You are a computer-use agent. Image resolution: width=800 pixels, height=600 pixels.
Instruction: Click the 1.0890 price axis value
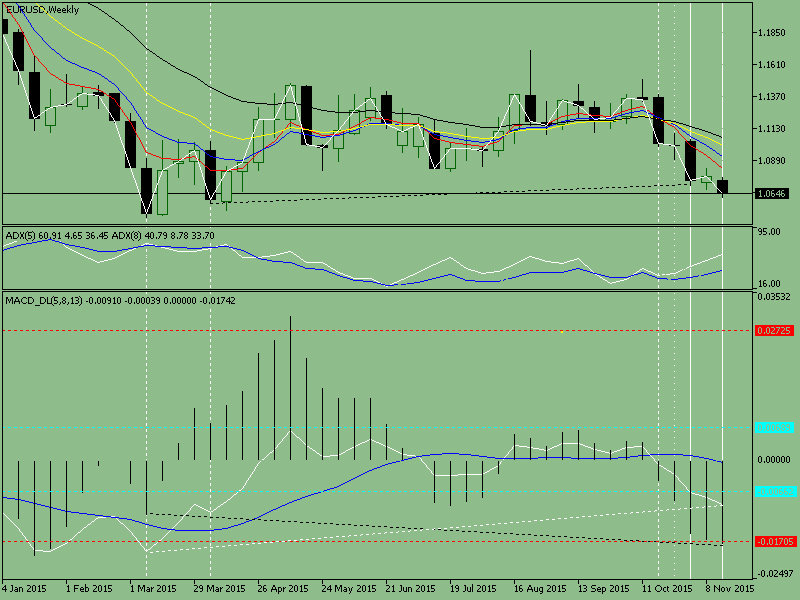[772, 161]
